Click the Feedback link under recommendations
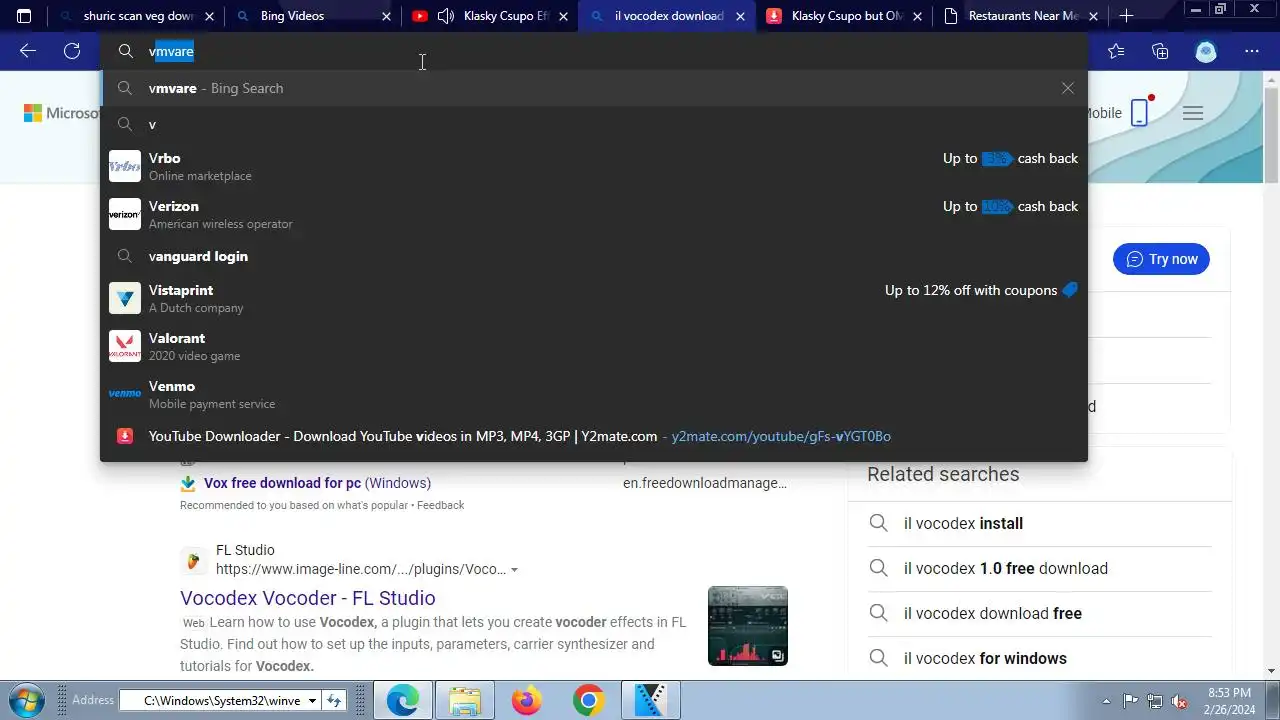1280x720 pixels. coord(440,505)
